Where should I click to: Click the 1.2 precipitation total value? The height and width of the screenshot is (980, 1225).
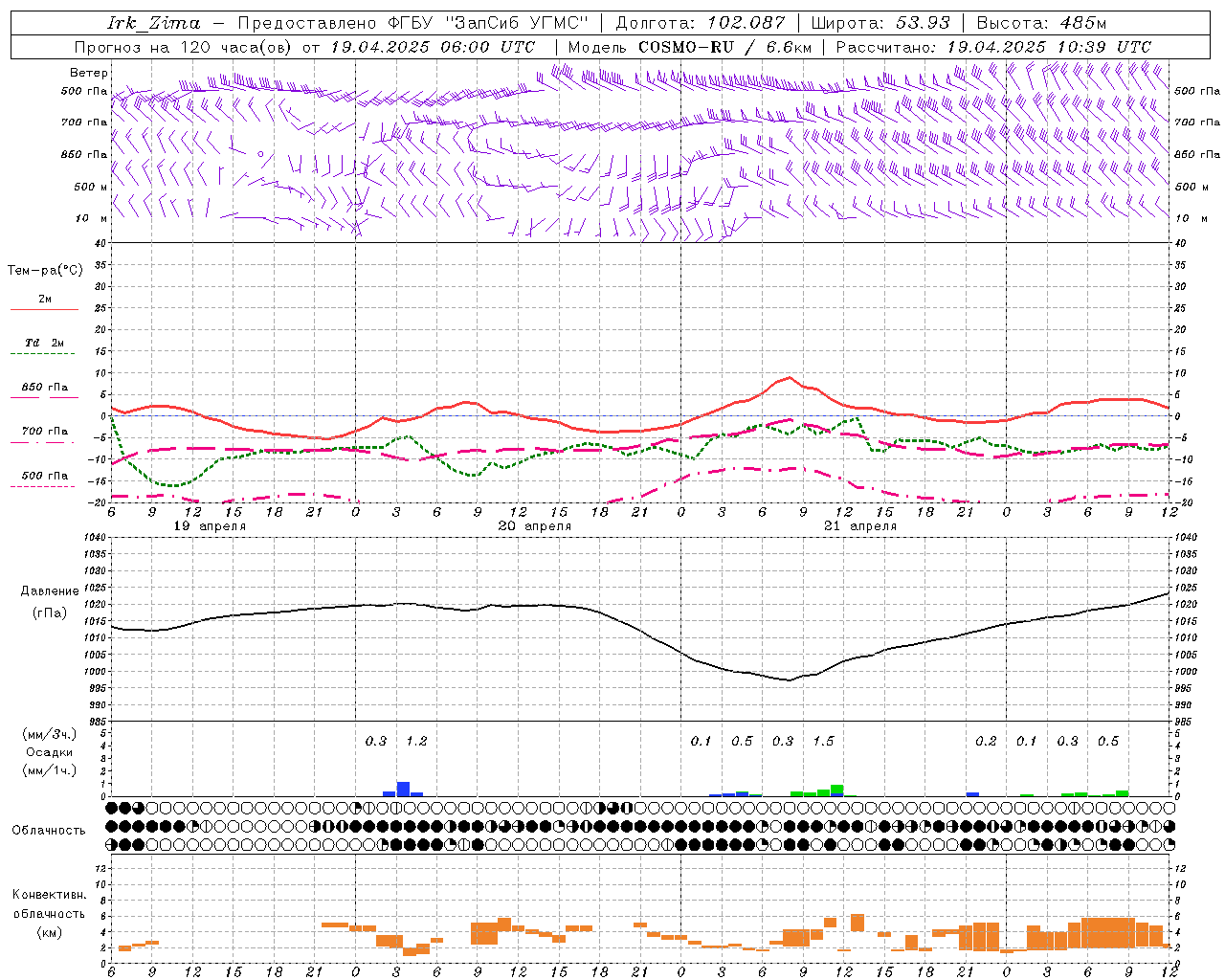(416, 741)
